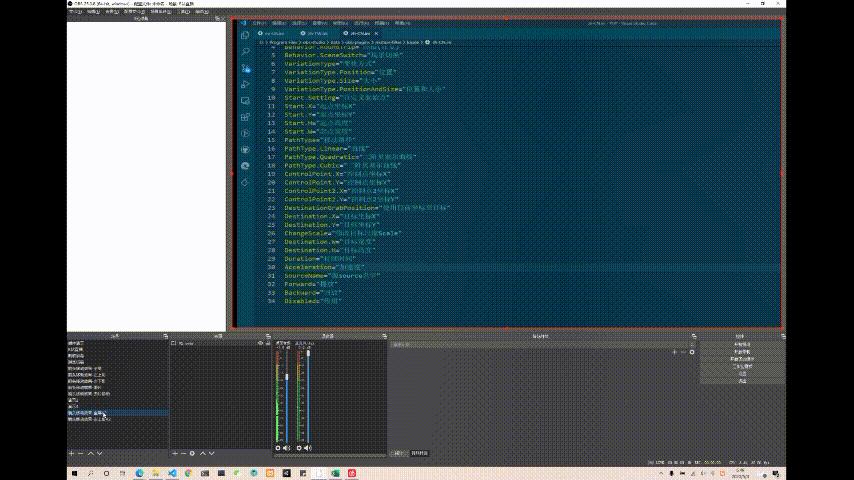Open source properties gear icon
Image resolution: width=854 pixels, height=480 pixels.
(x=192, y=453)
